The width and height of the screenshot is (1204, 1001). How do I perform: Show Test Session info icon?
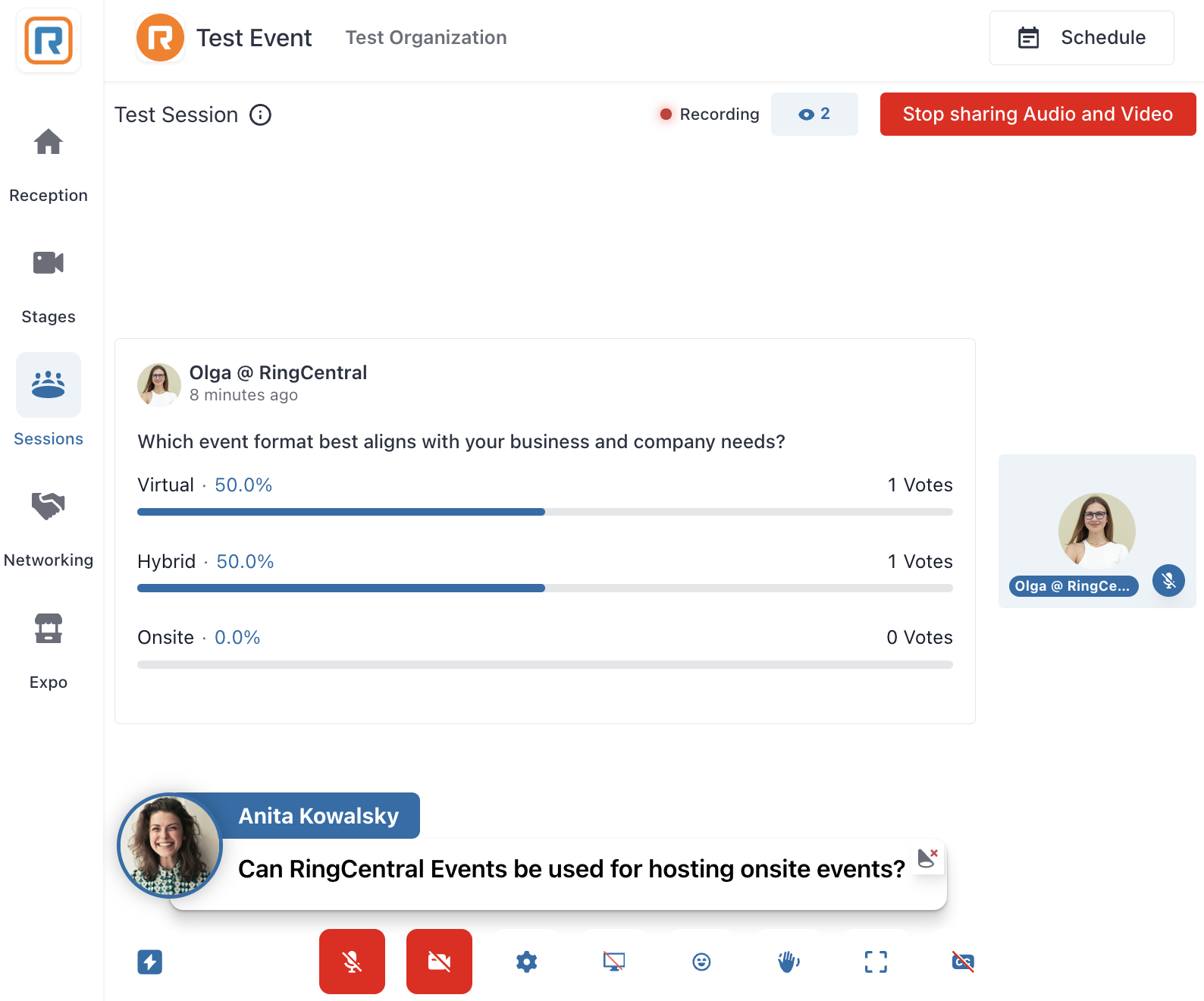pos(261,115)
